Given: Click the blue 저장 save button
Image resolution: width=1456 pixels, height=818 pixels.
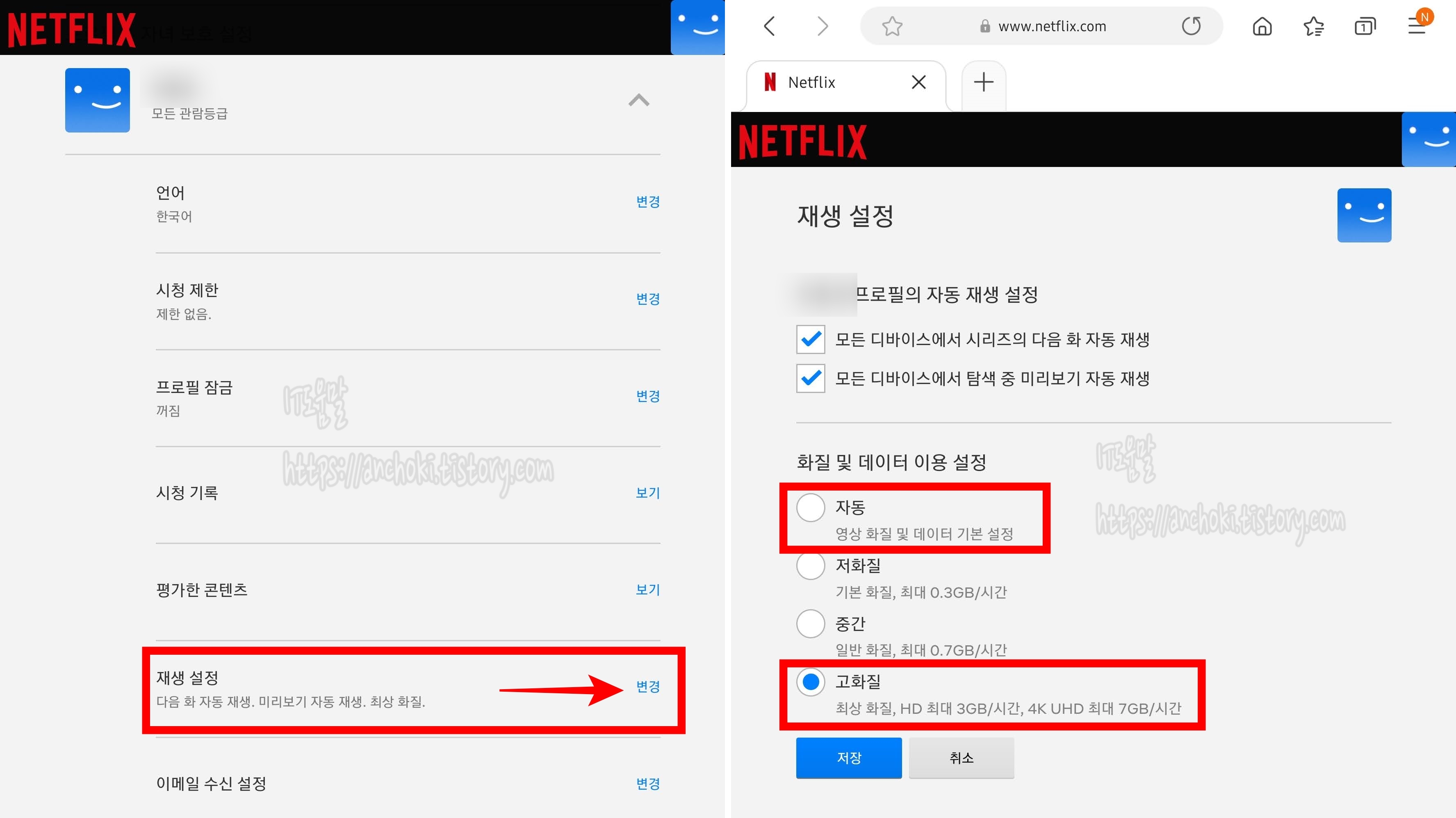Looking at the screenshot, I should coord(848,758).
